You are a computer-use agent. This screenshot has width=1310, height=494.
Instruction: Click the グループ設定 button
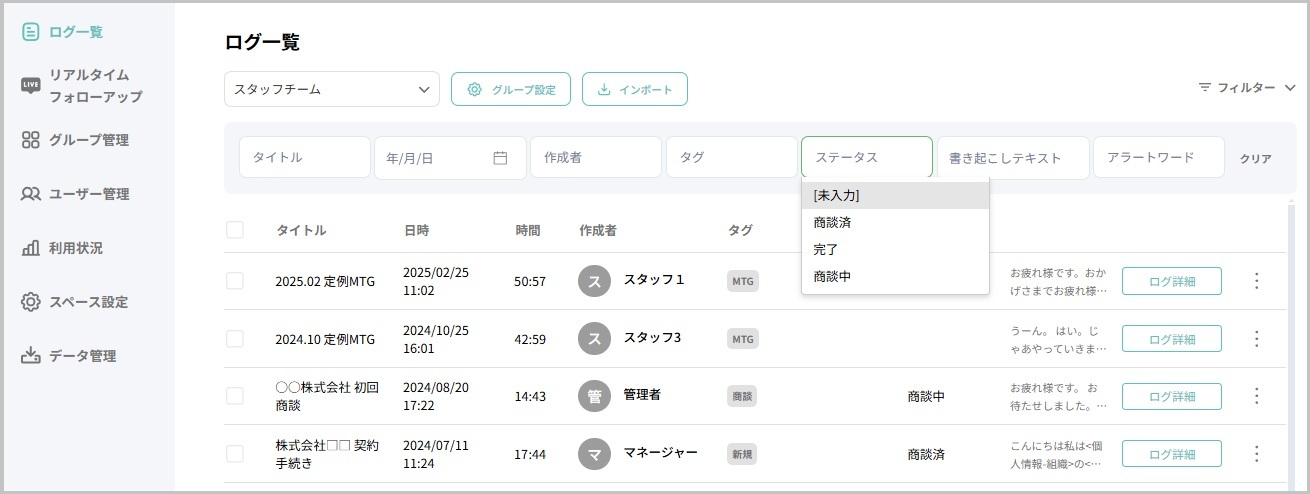pyautogui.click(x=511, y=89)
